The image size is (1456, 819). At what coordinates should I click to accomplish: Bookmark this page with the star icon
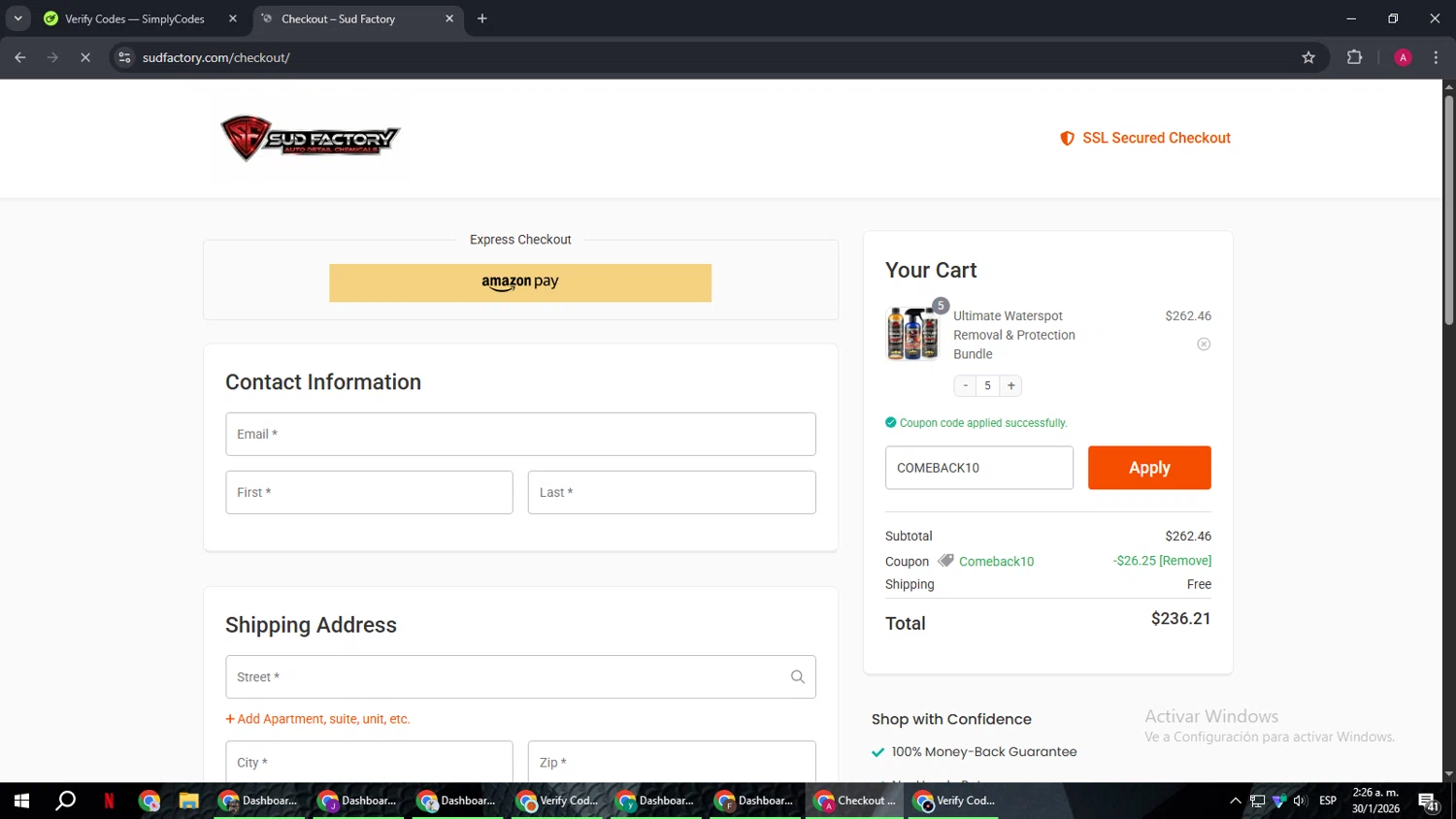click(x=1308, y=57)
